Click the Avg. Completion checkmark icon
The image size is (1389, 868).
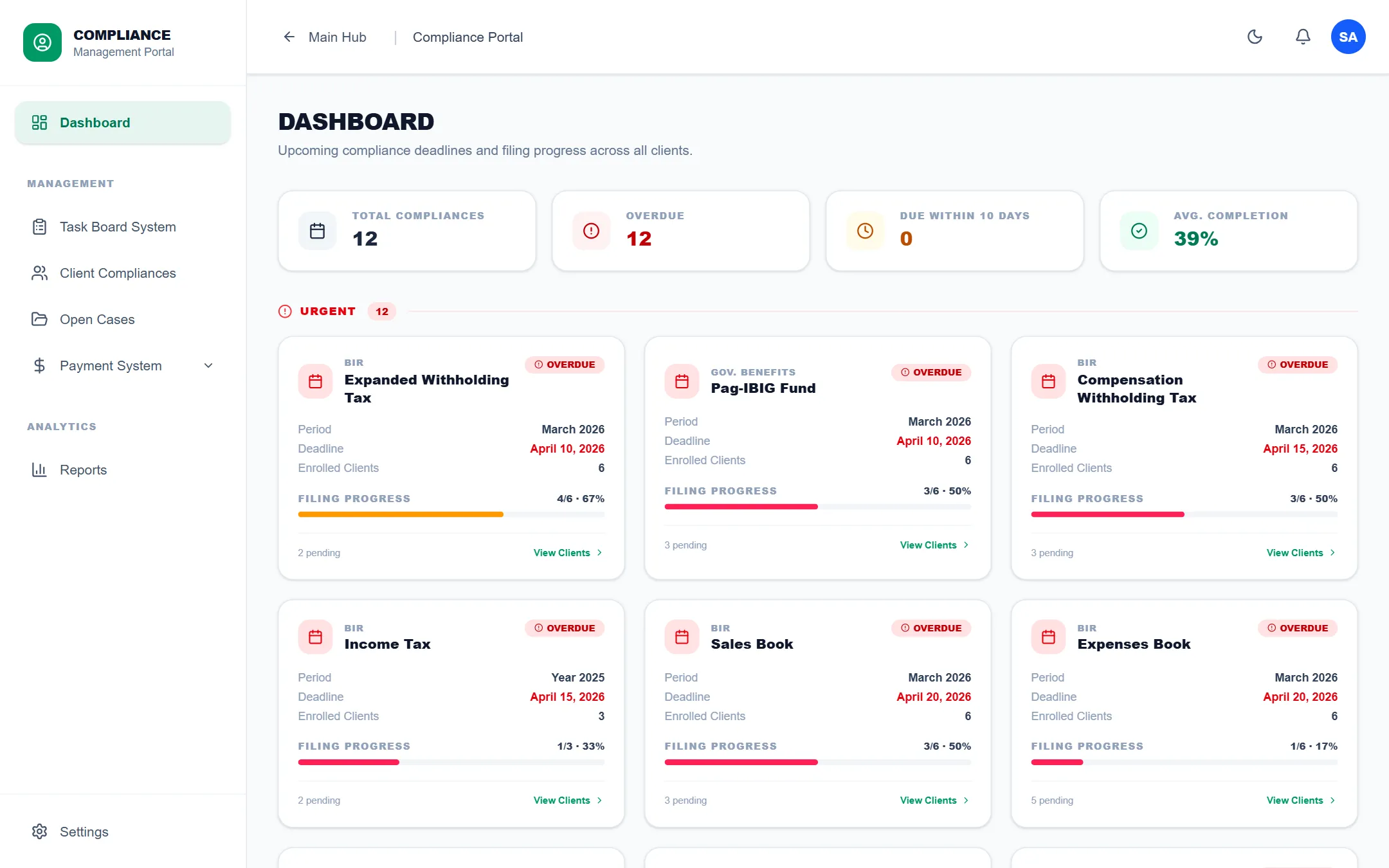point(1139,231)
